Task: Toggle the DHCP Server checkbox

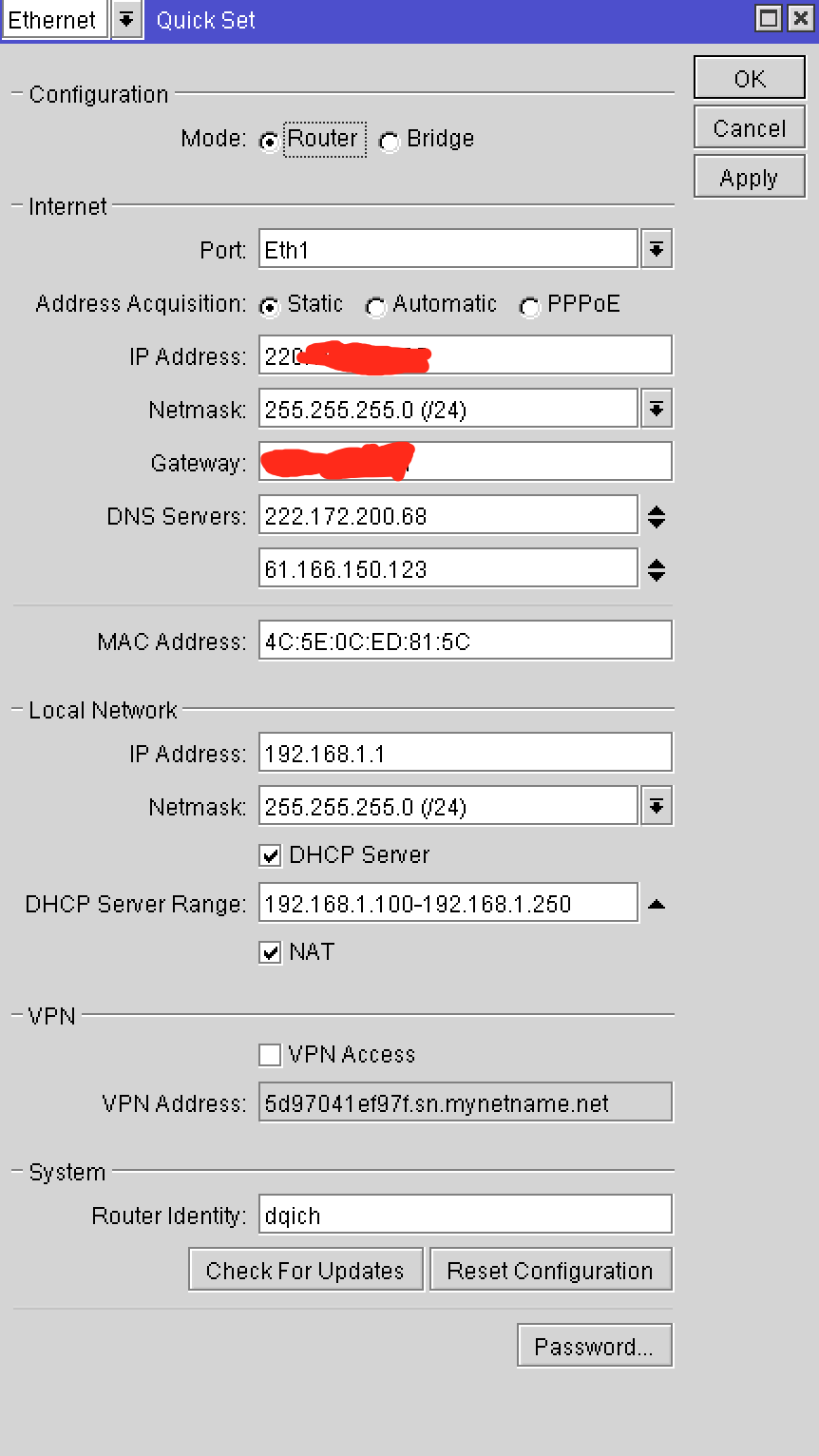Action: pos(271,855)
